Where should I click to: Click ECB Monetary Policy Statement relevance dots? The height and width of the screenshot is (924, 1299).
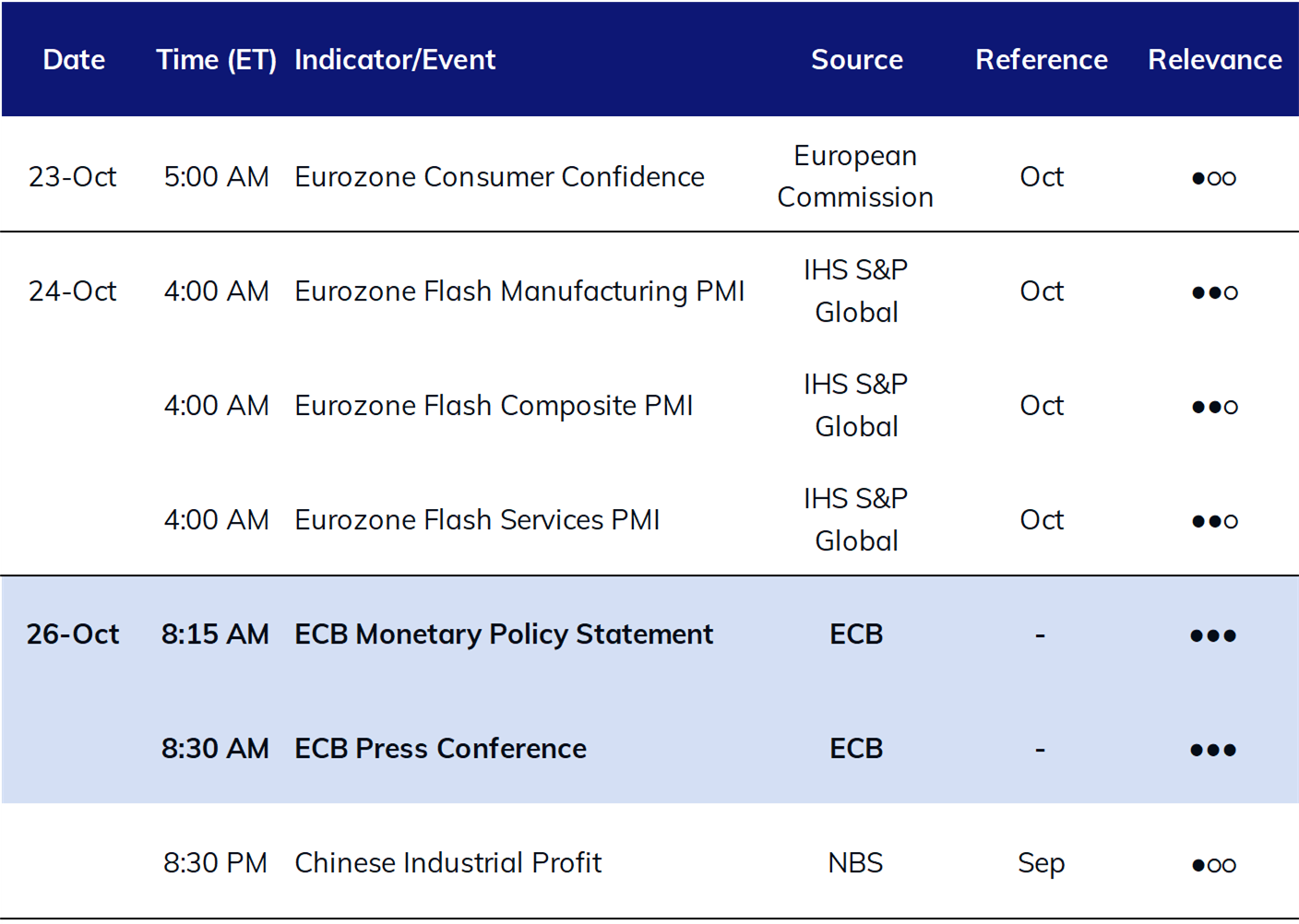tap(1213, 635)
